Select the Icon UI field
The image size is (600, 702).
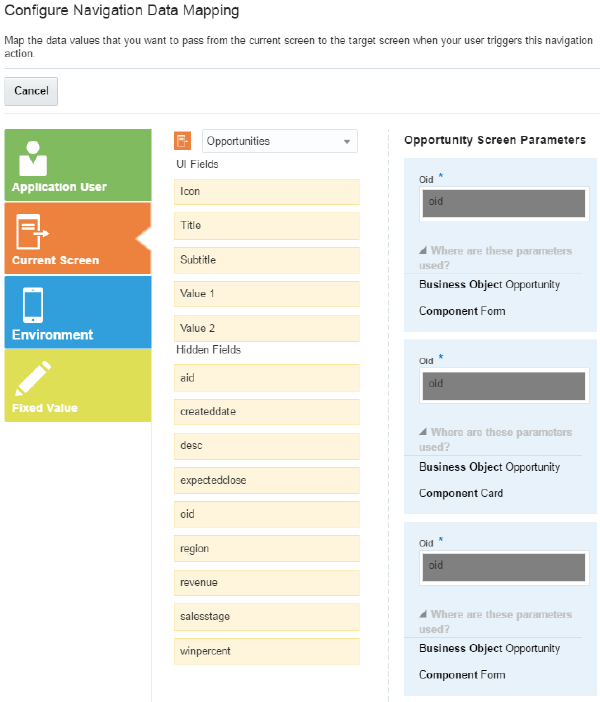[266, 192]
